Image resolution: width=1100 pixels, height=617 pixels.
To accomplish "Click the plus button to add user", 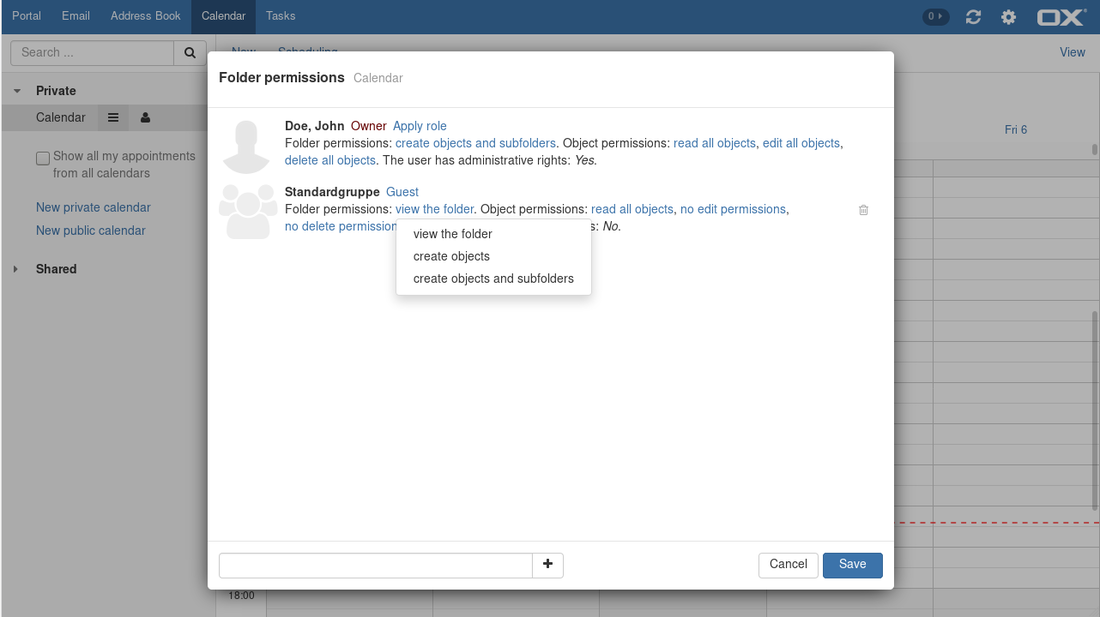I will click(x=547, y=565).
